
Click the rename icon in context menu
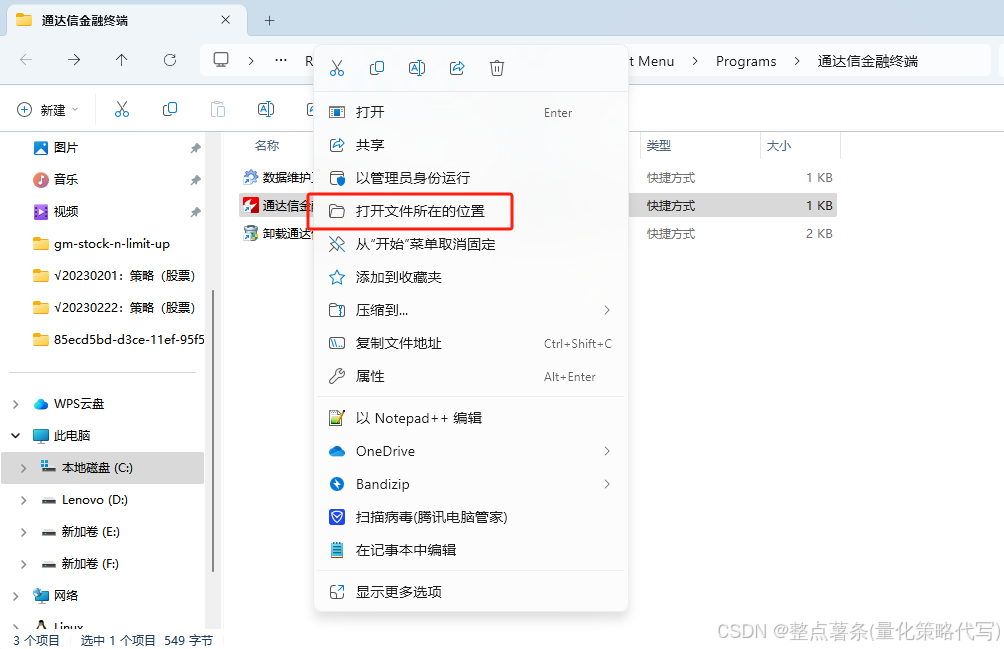point(417,68)
